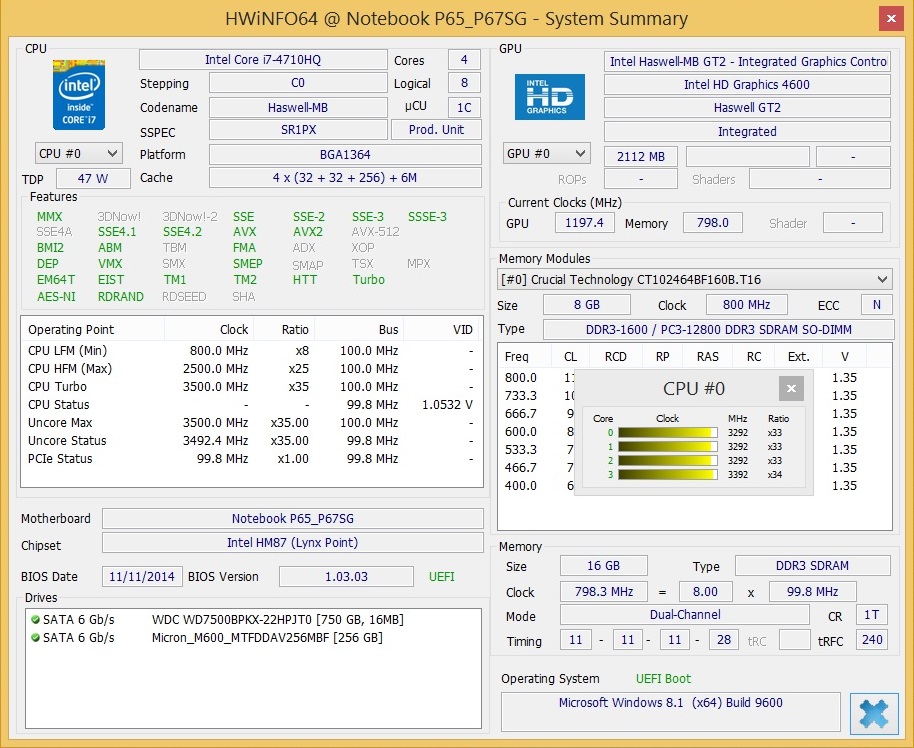Click the Dual-Channel mode field
914x748 pixels.
[685, 614]
